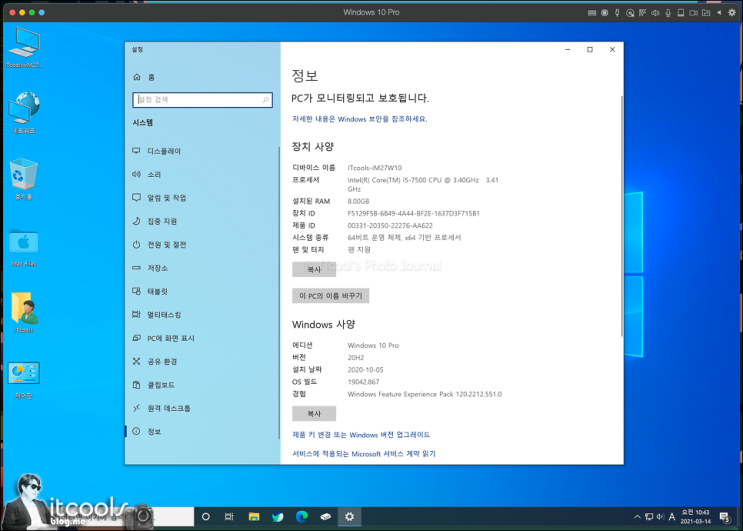Select the 제어판 (Control Panel) desktop icon
The image size is (743, 531).
coord(23,380)
